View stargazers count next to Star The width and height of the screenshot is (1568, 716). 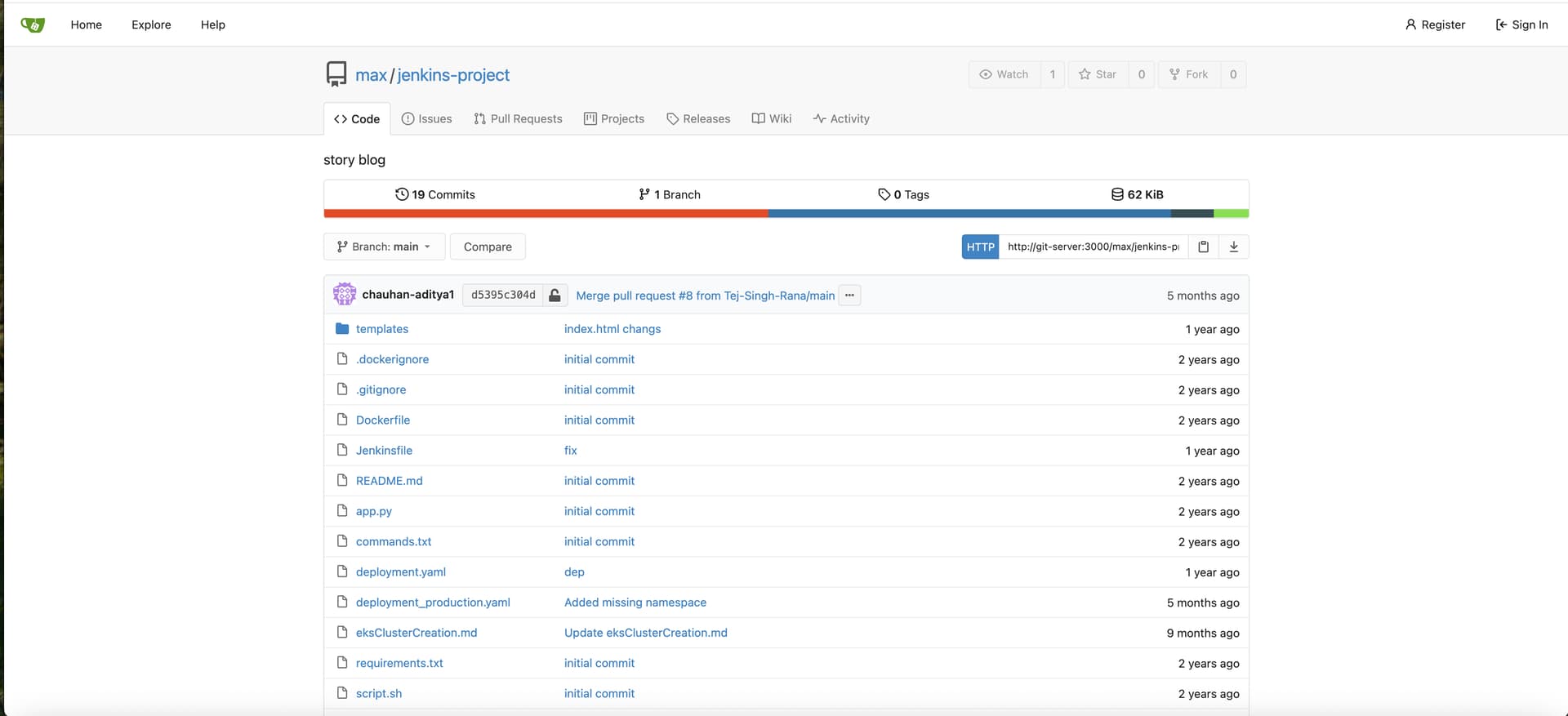pyautogui.click(x=1141, y=74)
